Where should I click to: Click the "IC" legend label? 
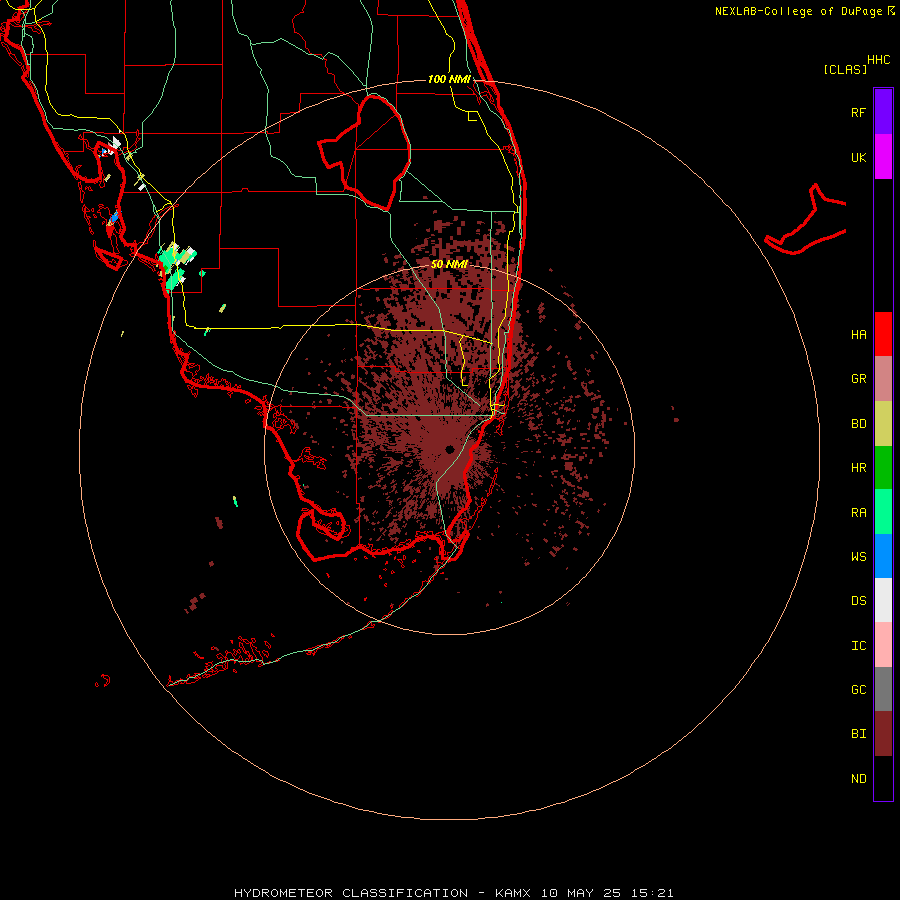pos(858,646)
